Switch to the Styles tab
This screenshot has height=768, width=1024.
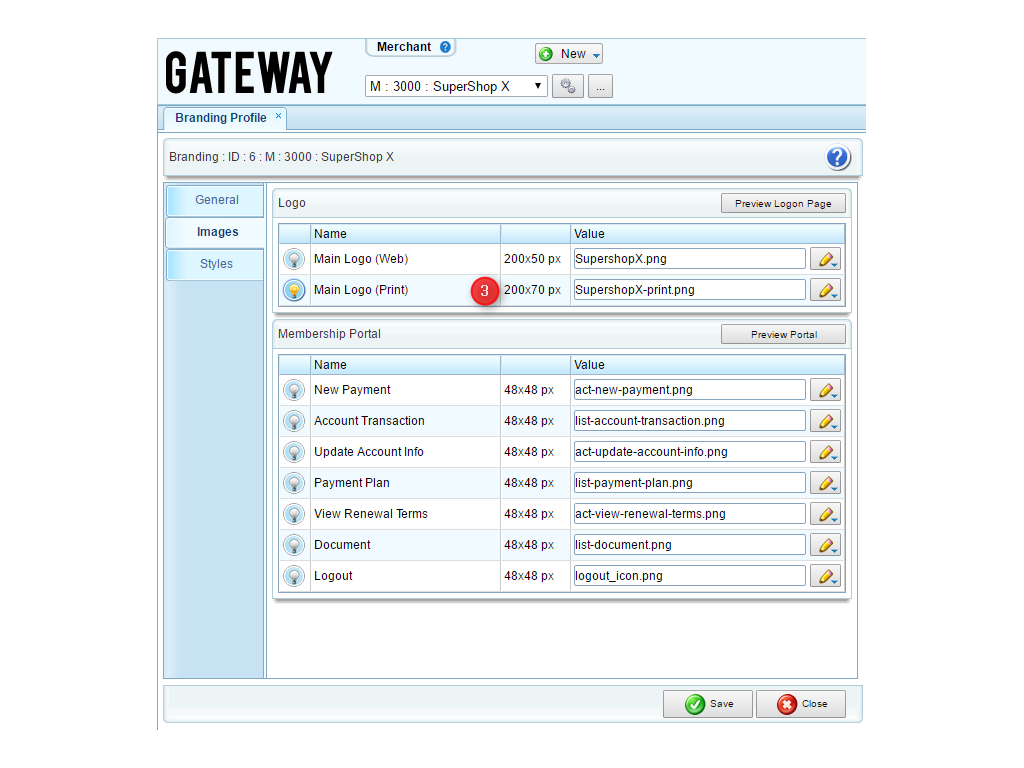pos(216,264)
